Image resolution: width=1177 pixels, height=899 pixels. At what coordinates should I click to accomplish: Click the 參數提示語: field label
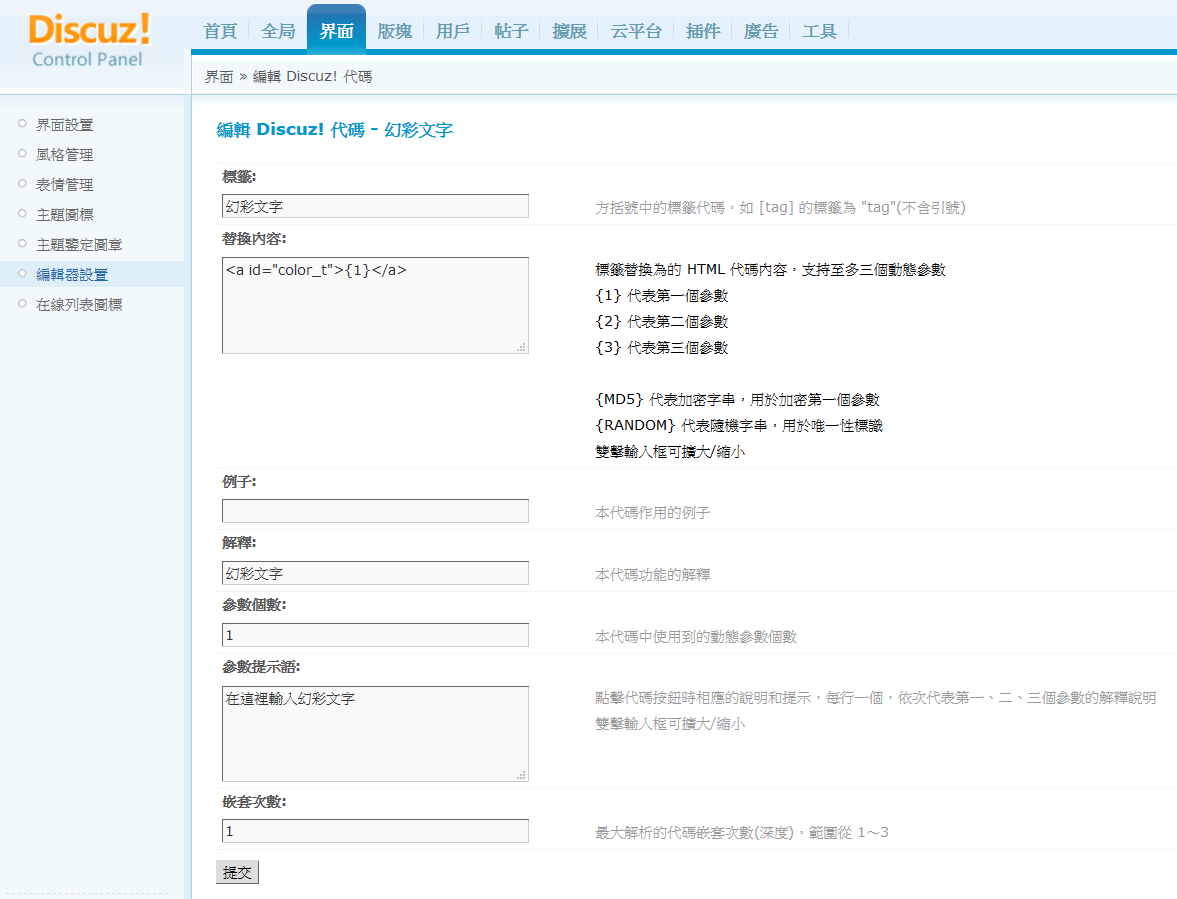tap(260, 666)
